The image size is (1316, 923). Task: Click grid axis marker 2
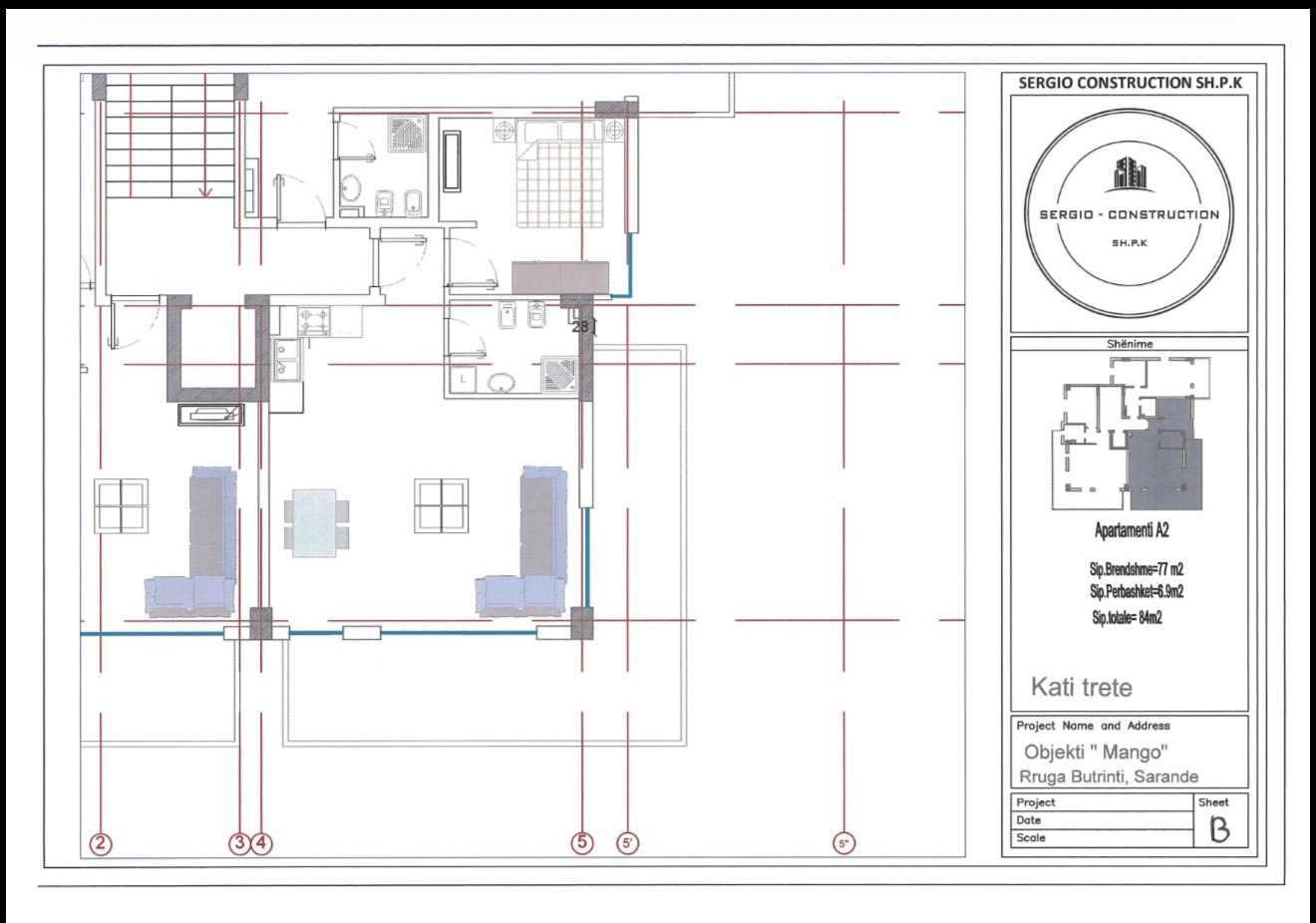point(101,843)
